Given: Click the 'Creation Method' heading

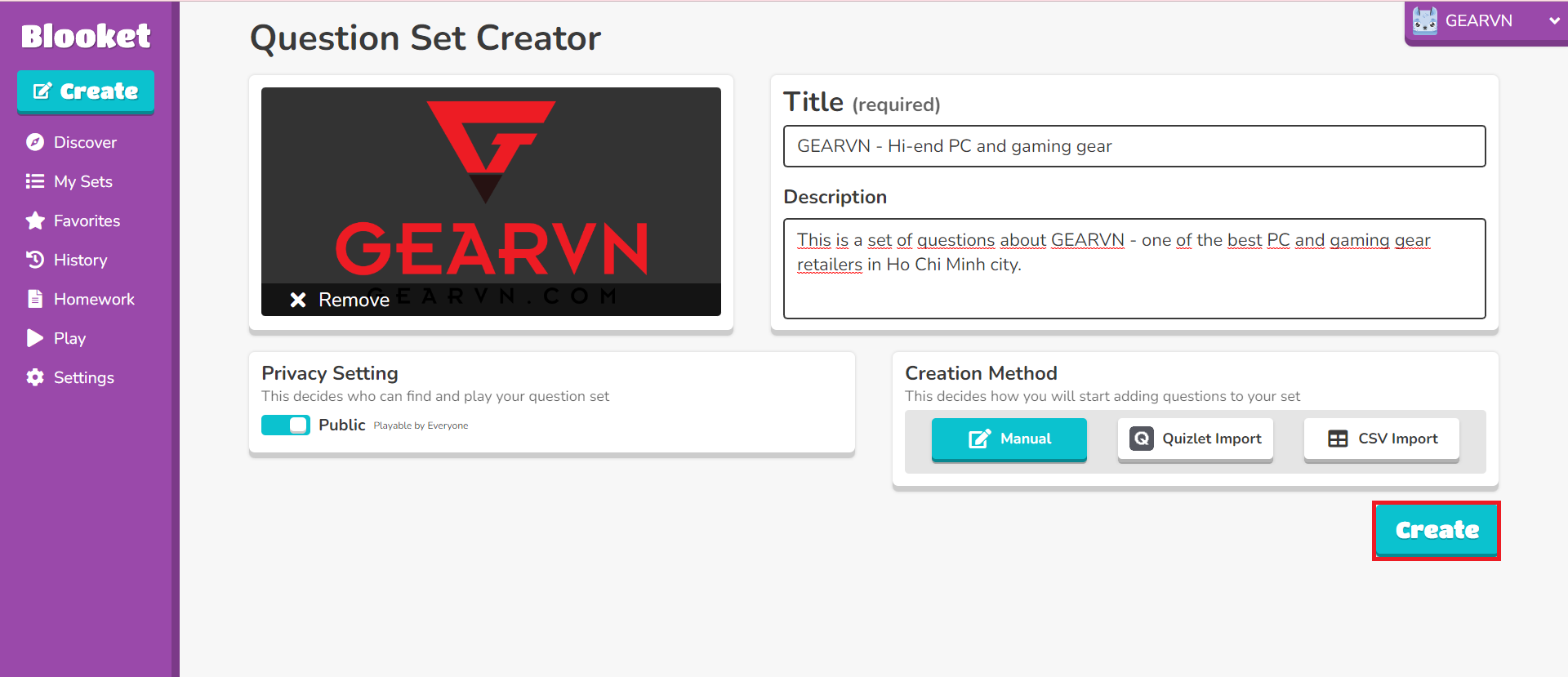Looking at the screenshot, I should click(x=981, y=373).
